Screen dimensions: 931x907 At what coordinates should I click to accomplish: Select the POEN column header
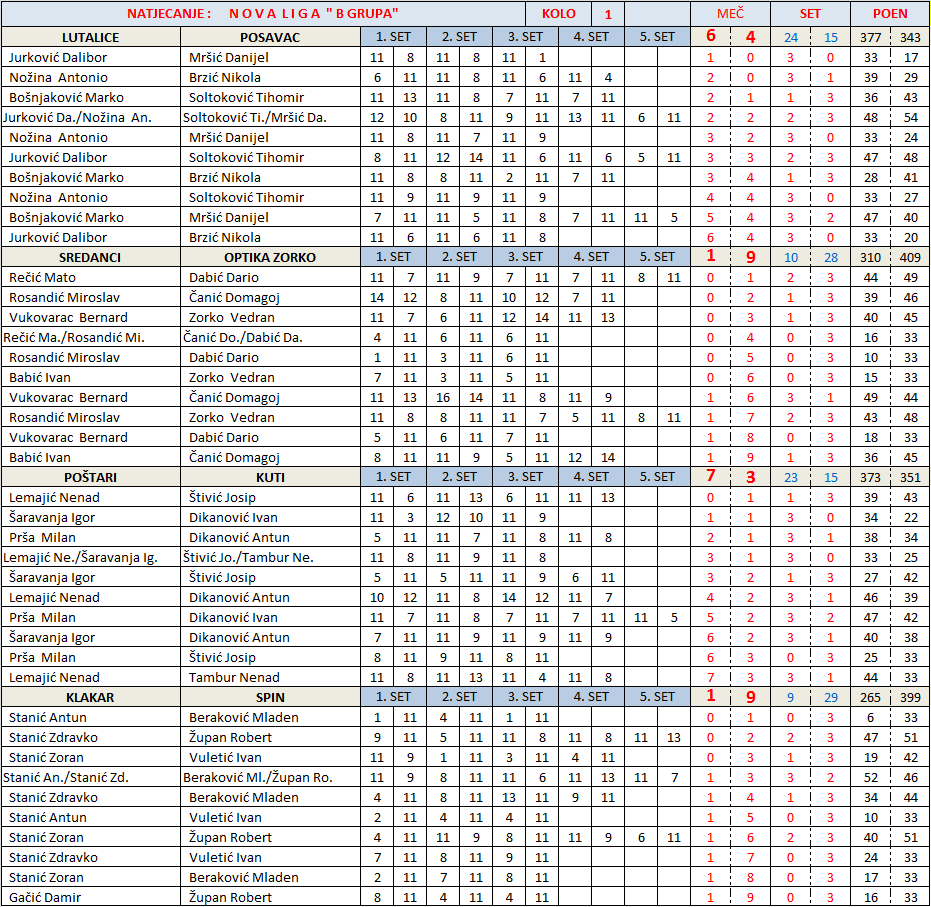(x=890, y=14)
